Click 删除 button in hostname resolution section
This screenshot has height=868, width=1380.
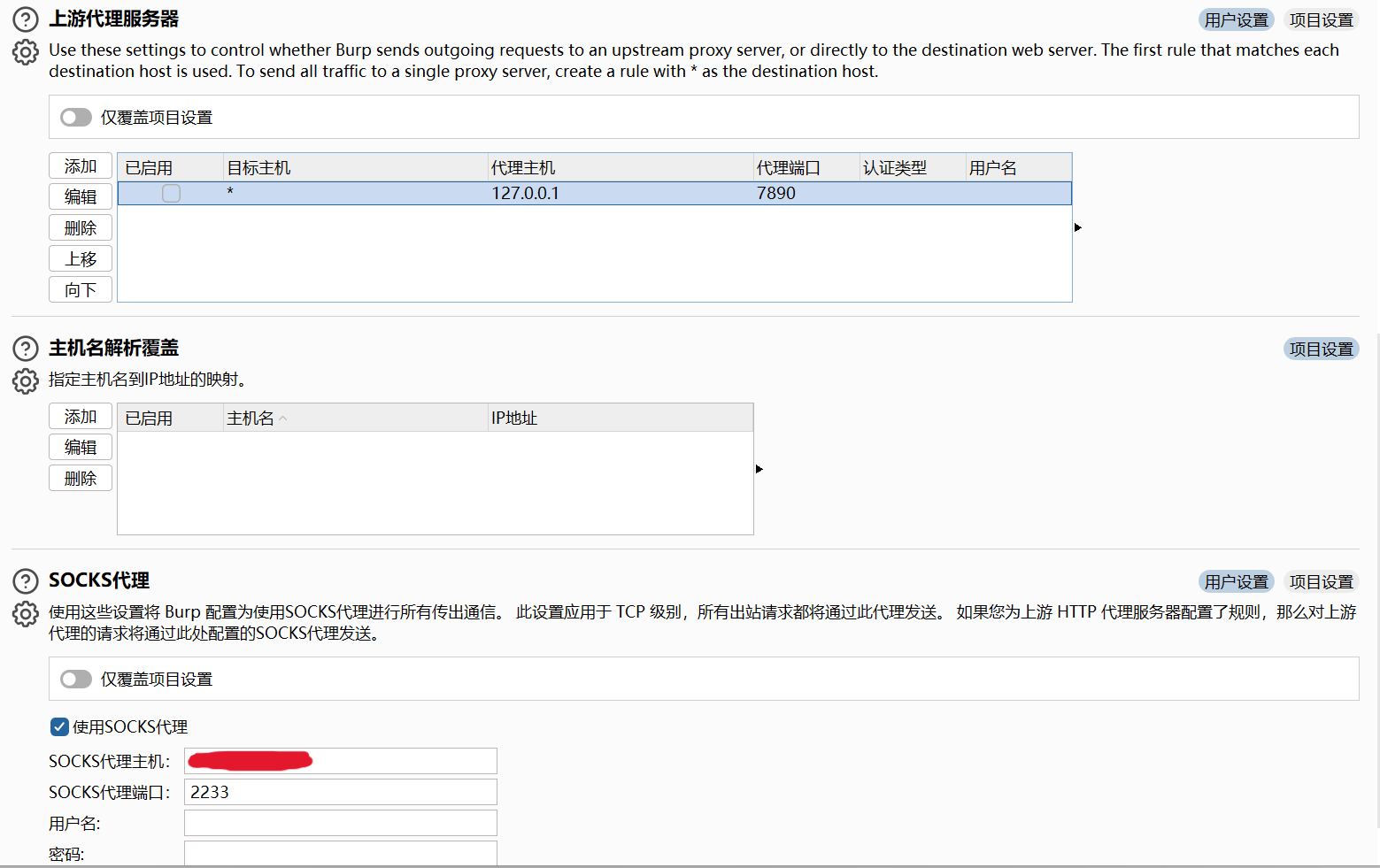pos(81,479)
